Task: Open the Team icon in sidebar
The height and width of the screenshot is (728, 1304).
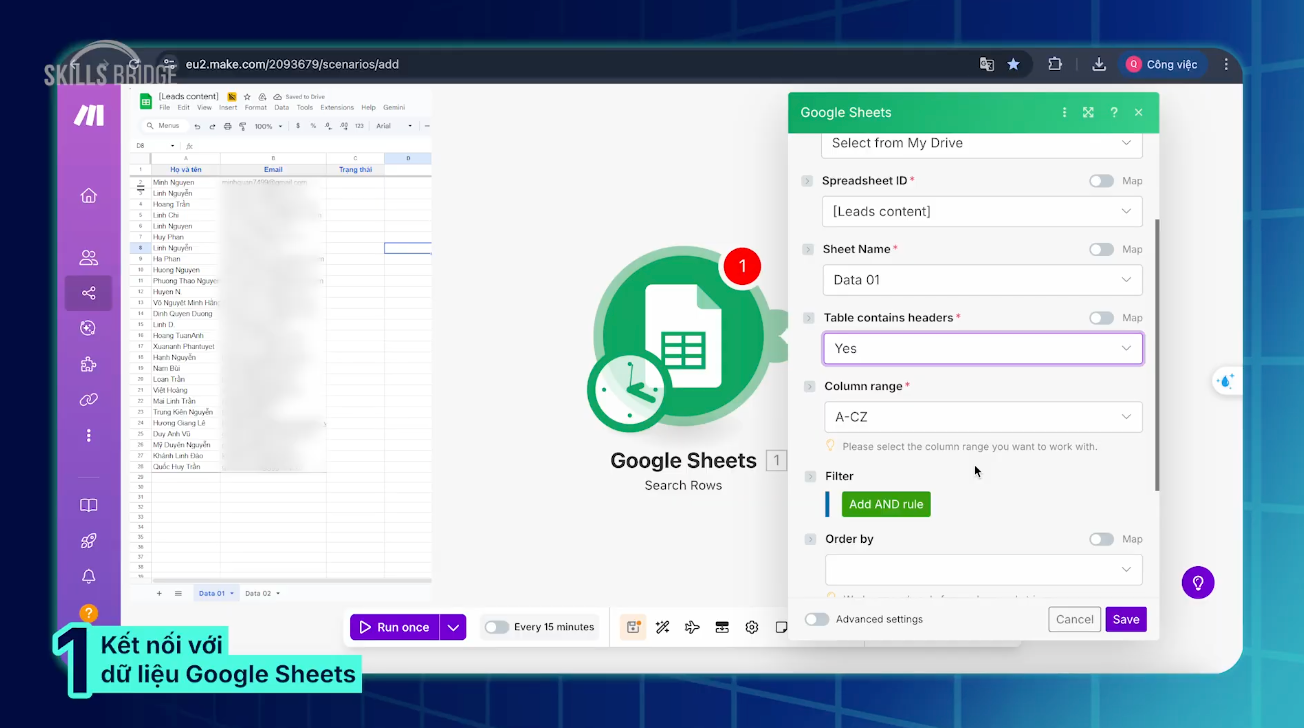Action: point(88,258)
